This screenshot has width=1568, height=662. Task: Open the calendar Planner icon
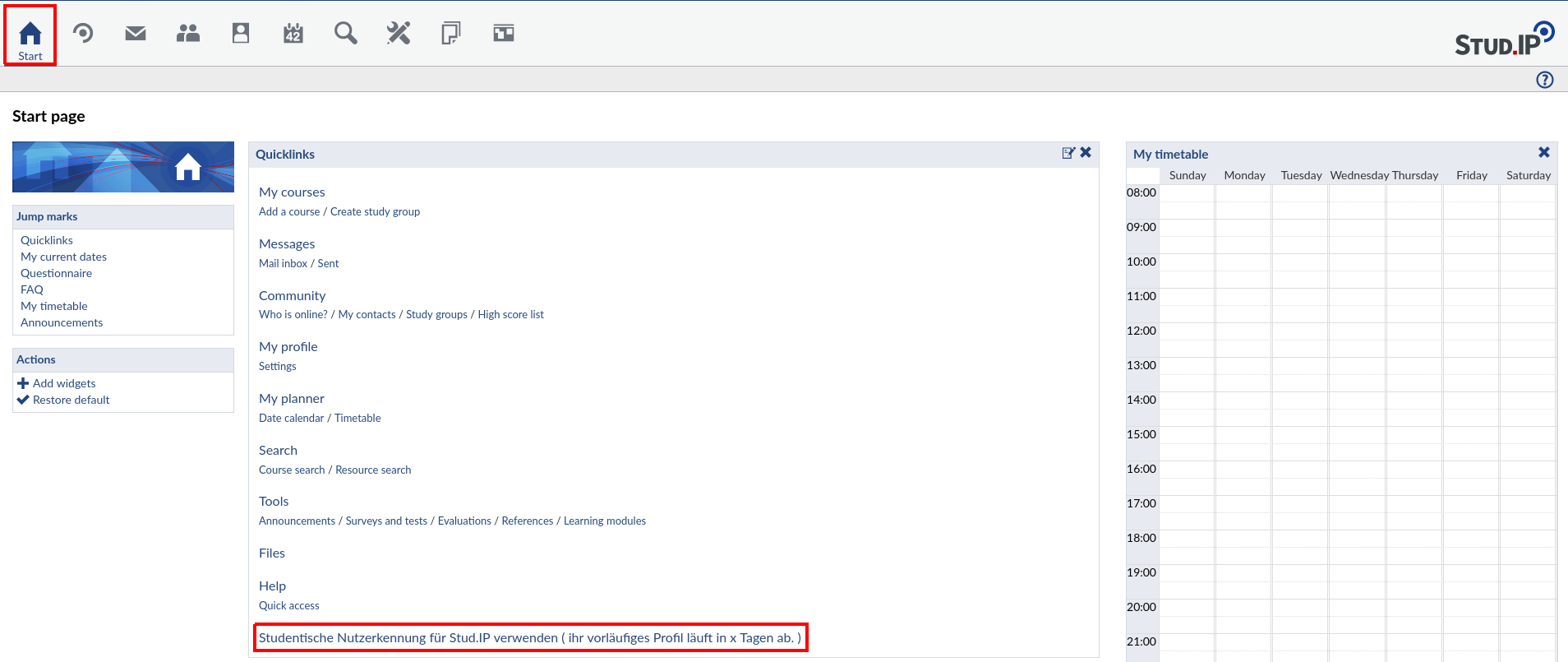click(x=293, y=33)
